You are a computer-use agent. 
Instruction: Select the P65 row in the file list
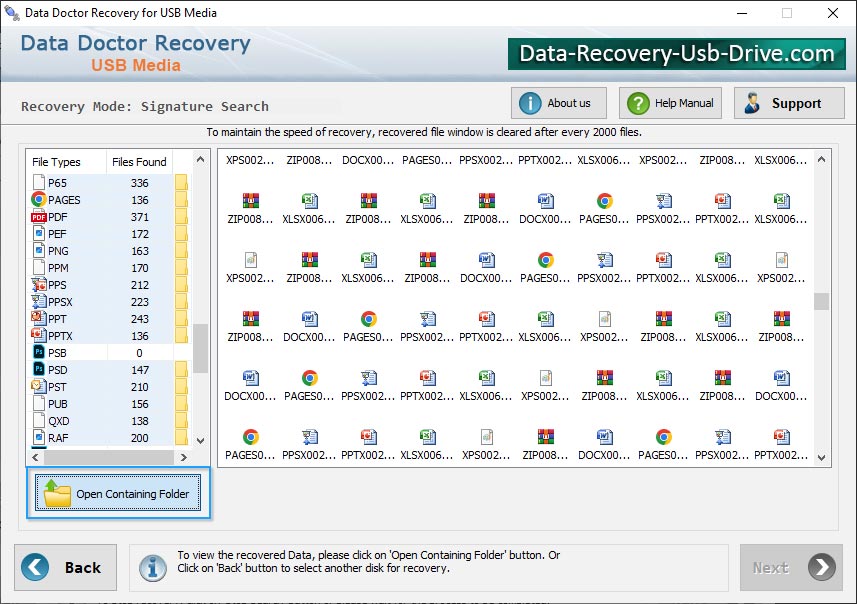coord(65,182)
